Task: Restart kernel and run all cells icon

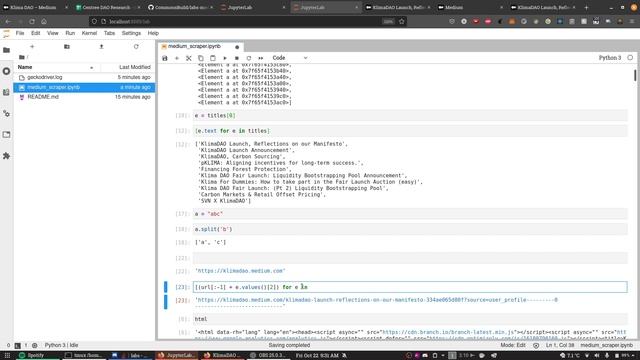Action: coord(261,58)
